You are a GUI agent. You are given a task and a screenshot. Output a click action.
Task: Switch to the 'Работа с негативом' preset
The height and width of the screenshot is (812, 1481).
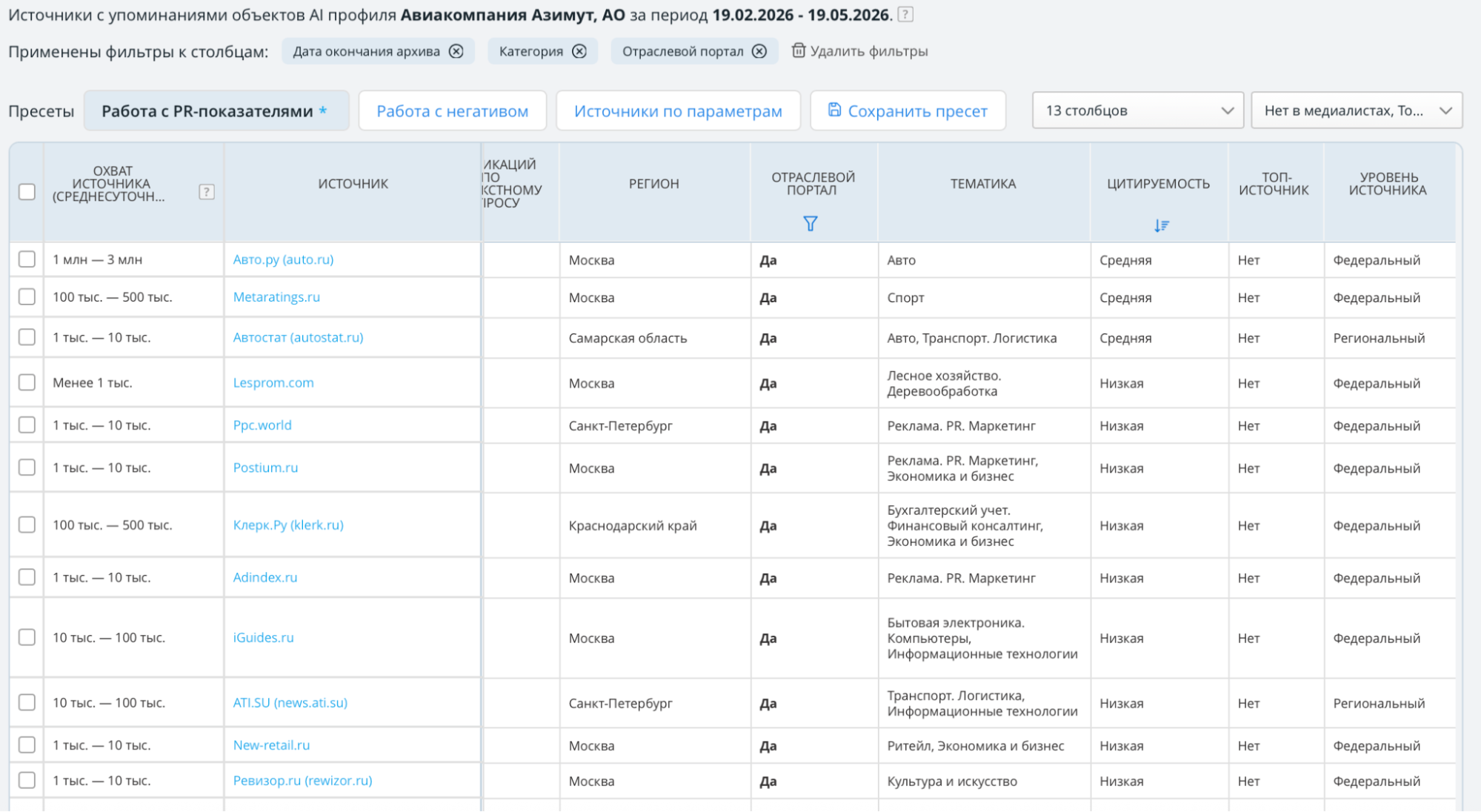[x=453, y=111]
